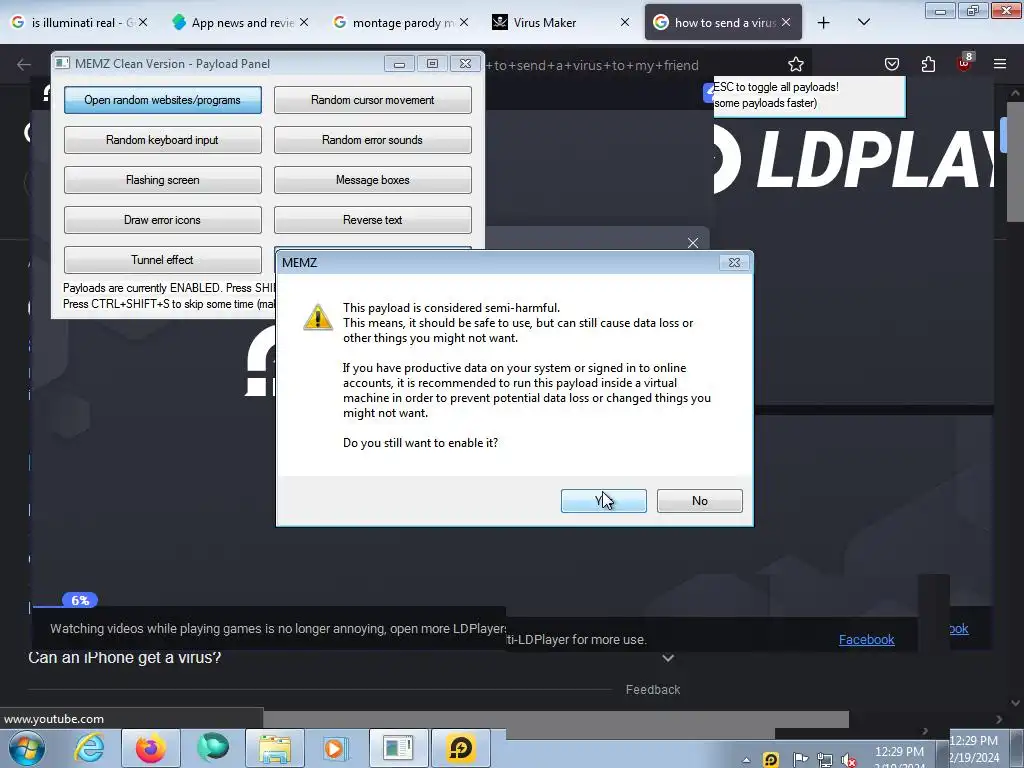The height and width of the screenshot is (768, 1024).
Task: Open the browser hamburger menu
Action: click(x=1000, y=64)
